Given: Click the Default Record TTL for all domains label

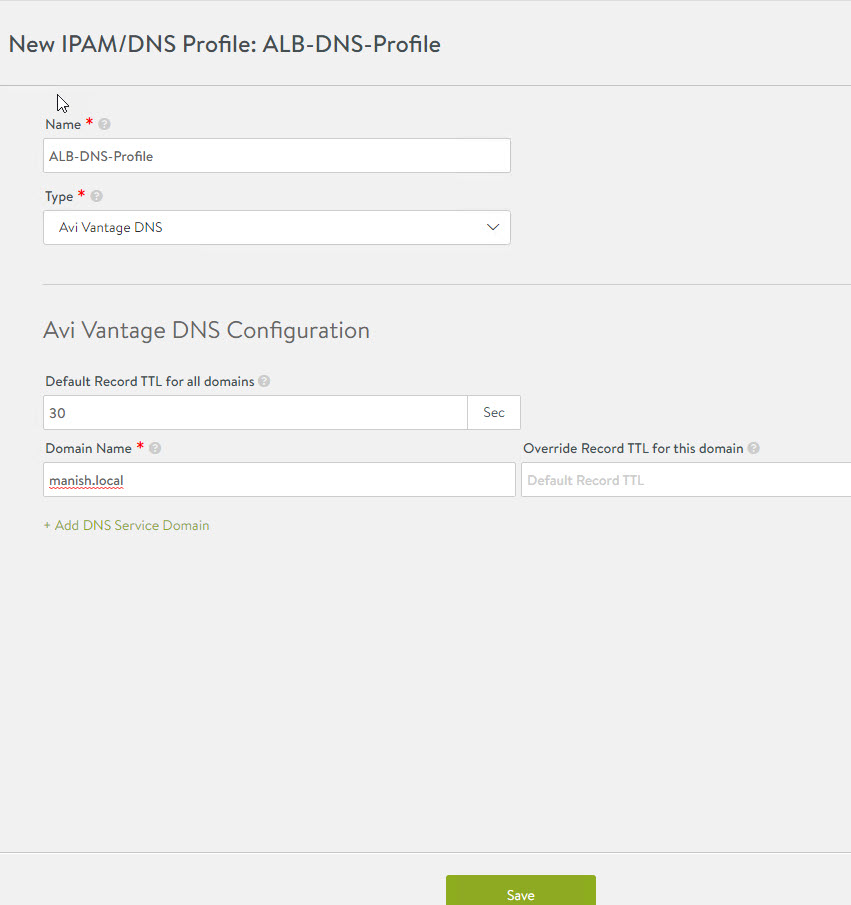Looking at the screenshot, I should click(x=150, y=382).
